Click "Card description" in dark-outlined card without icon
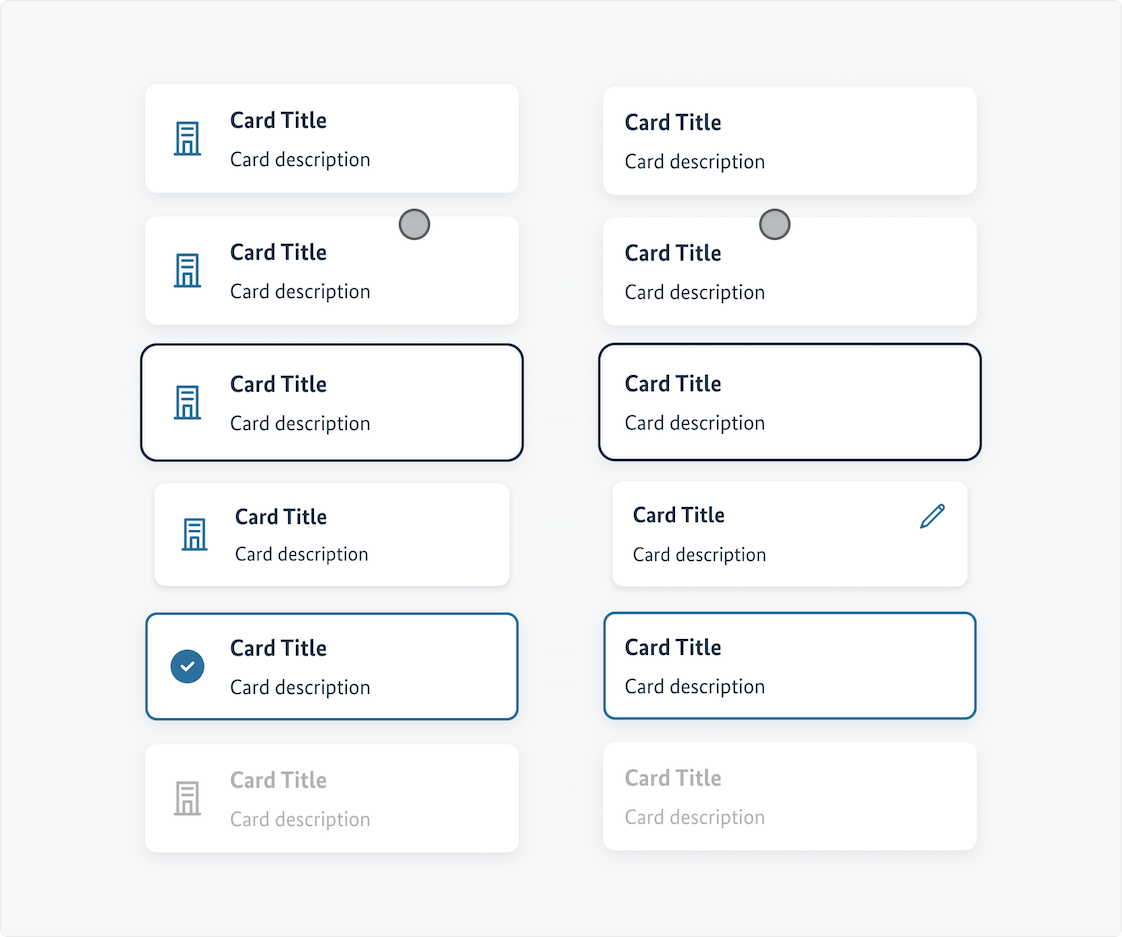This screenshot has width=1122, height=937. (695, 423)
